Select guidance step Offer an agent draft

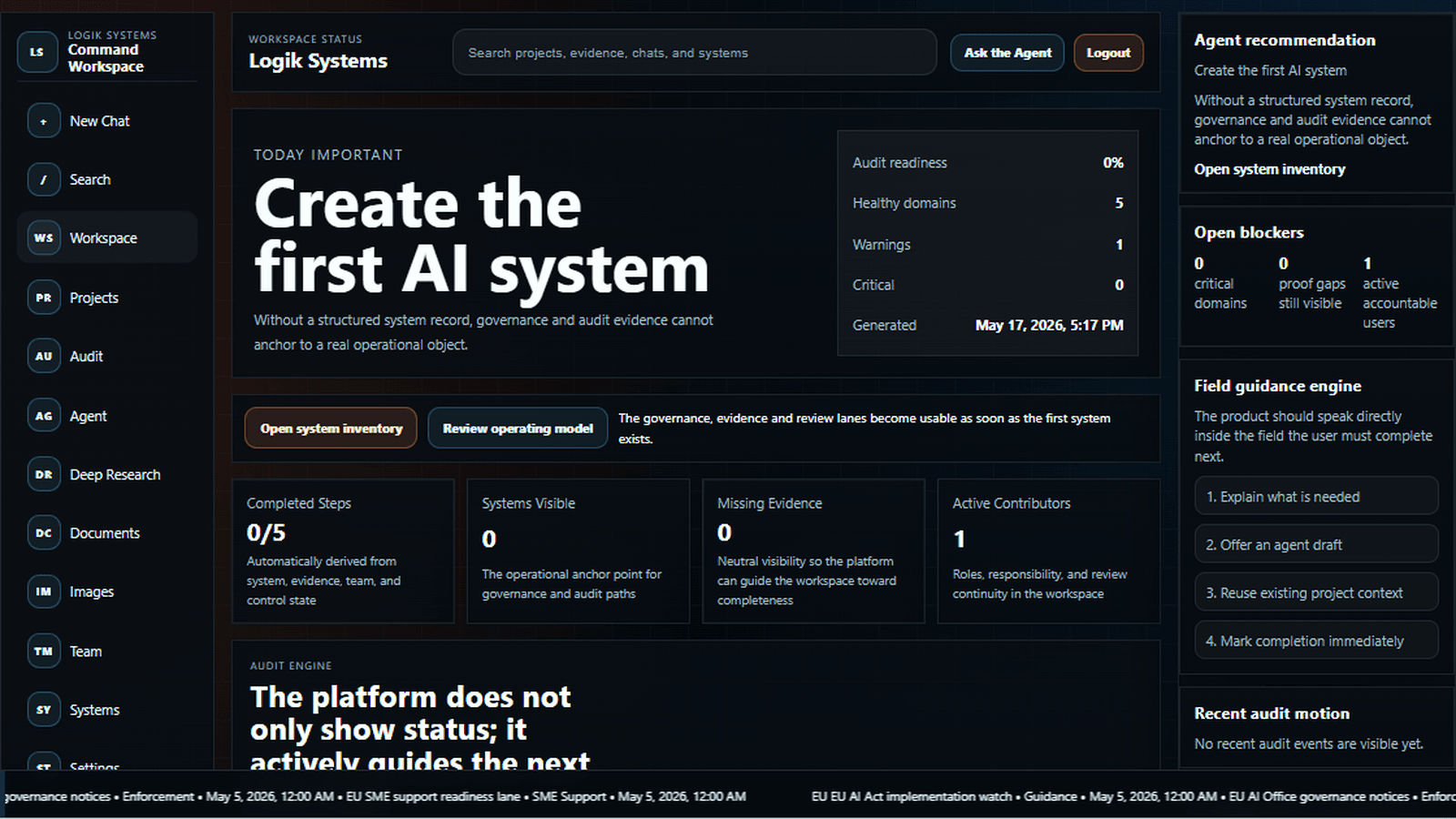1316,544
